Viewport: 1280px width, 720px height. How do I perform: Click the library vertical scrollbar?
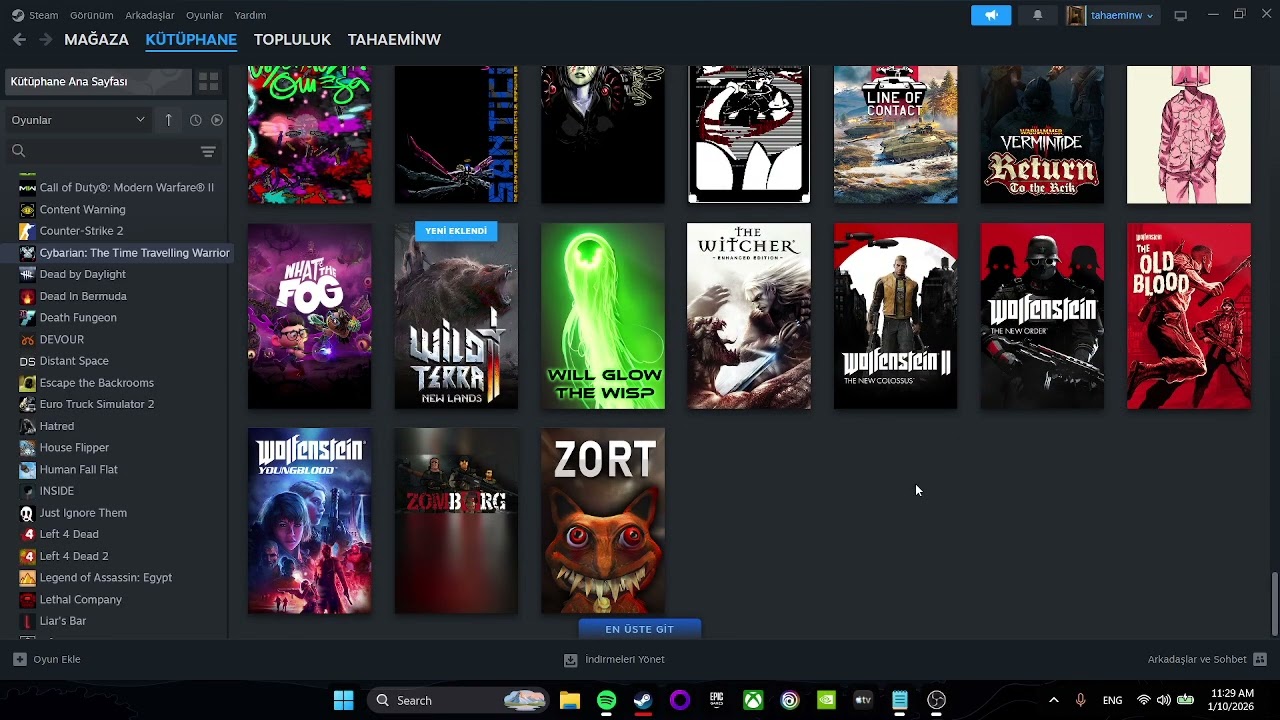point(1273,603)
